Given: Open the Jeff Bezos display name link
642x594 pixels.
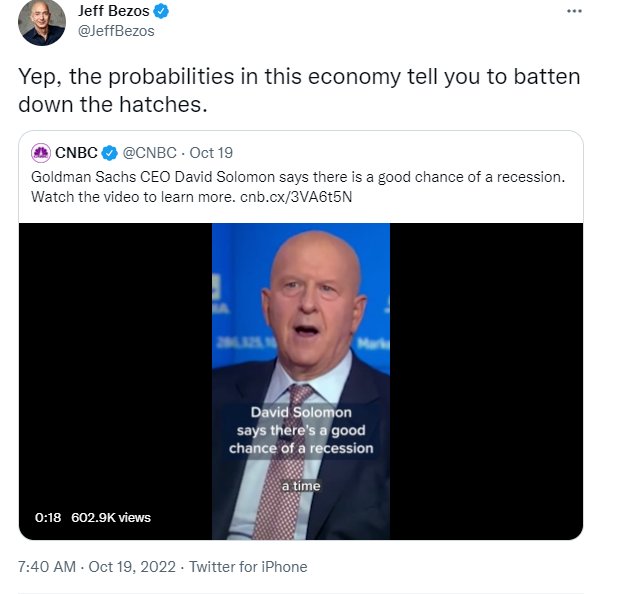Looking at the screenshot, I should pos(113,12).
